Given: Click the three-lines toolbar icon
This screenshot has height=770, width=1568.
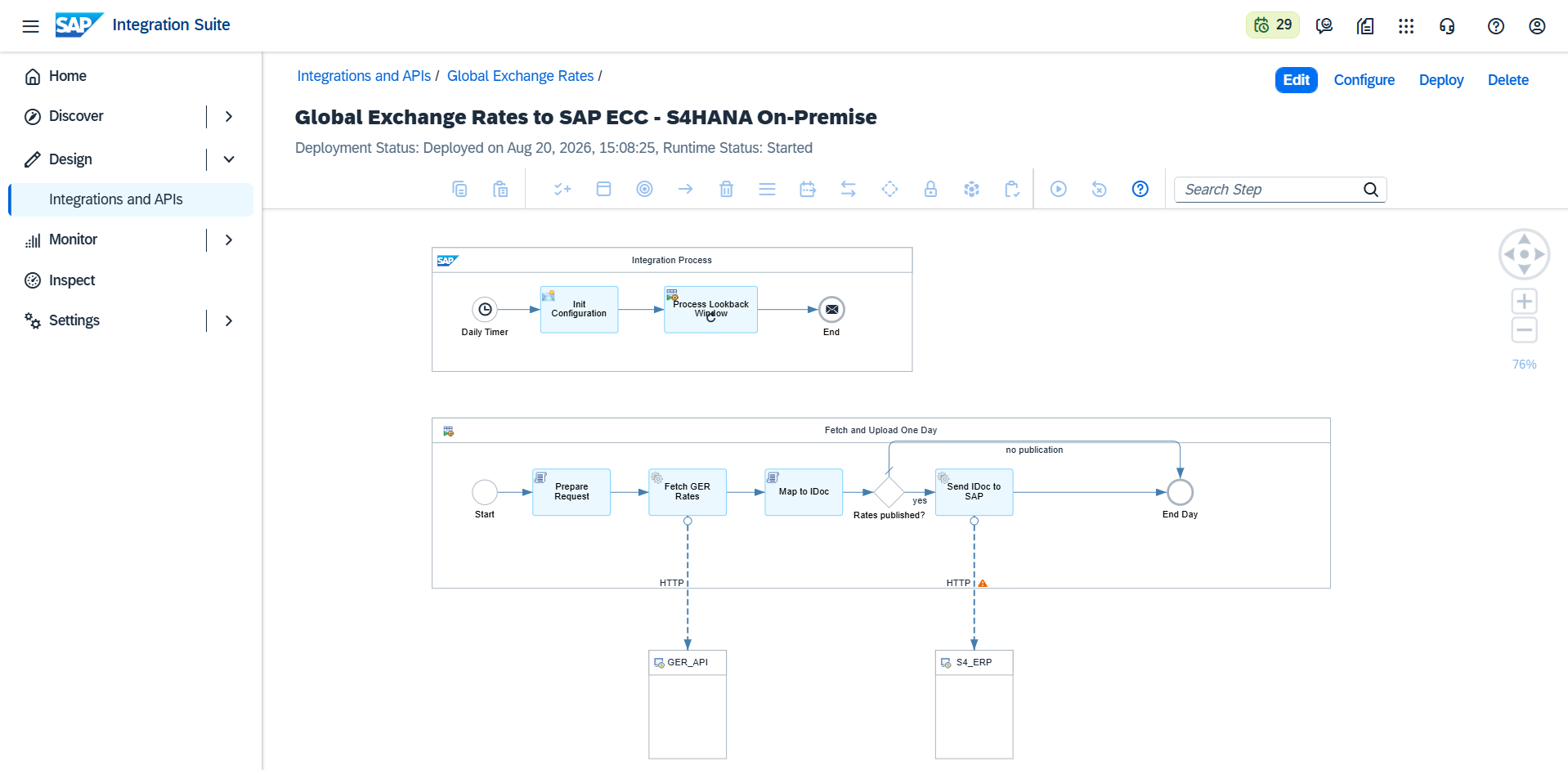Looking at the screenshot, I should pyautogui.click(x=767, y=189).
